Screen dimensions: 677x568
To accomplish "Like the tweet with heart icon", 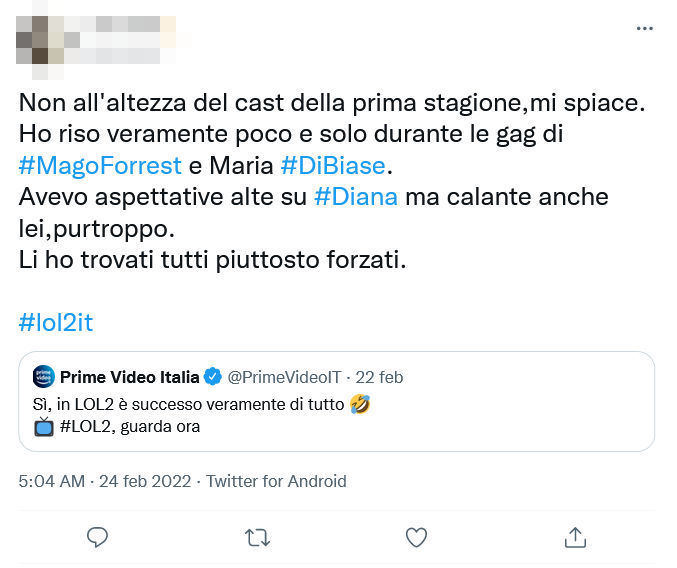I will click(416, 537).
